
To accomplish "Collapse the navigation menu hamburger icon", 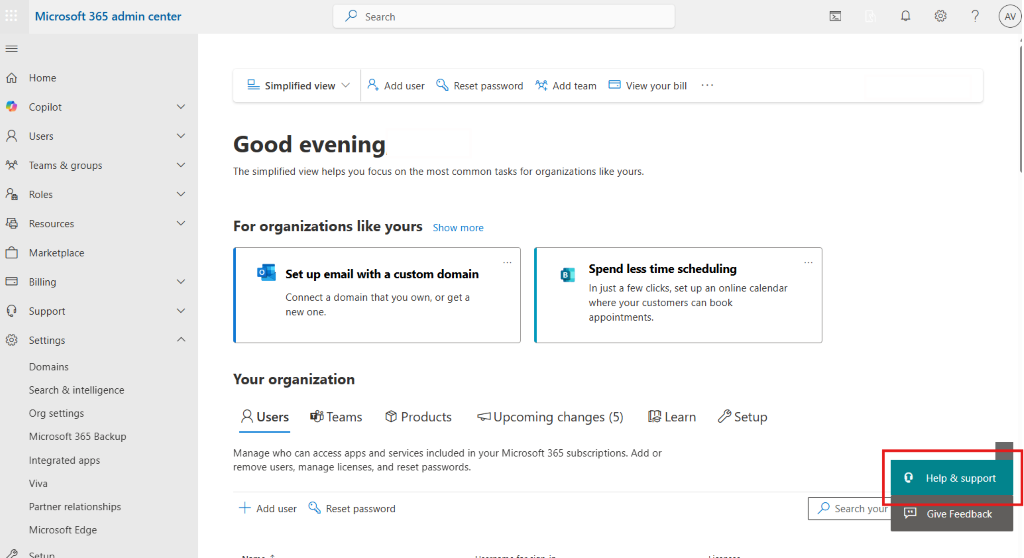I will (12, 49).
